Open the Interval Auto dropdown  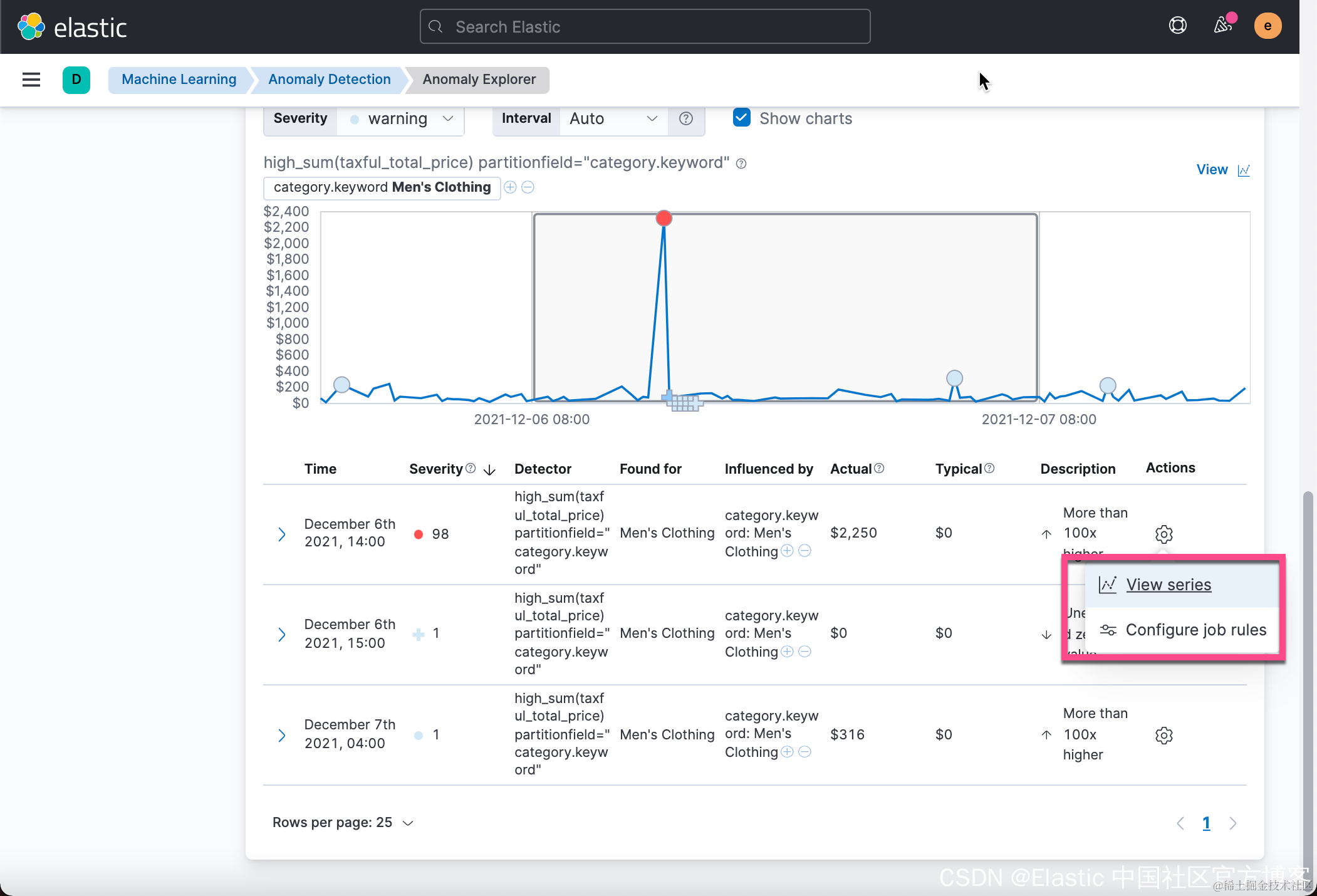point(613,119)
